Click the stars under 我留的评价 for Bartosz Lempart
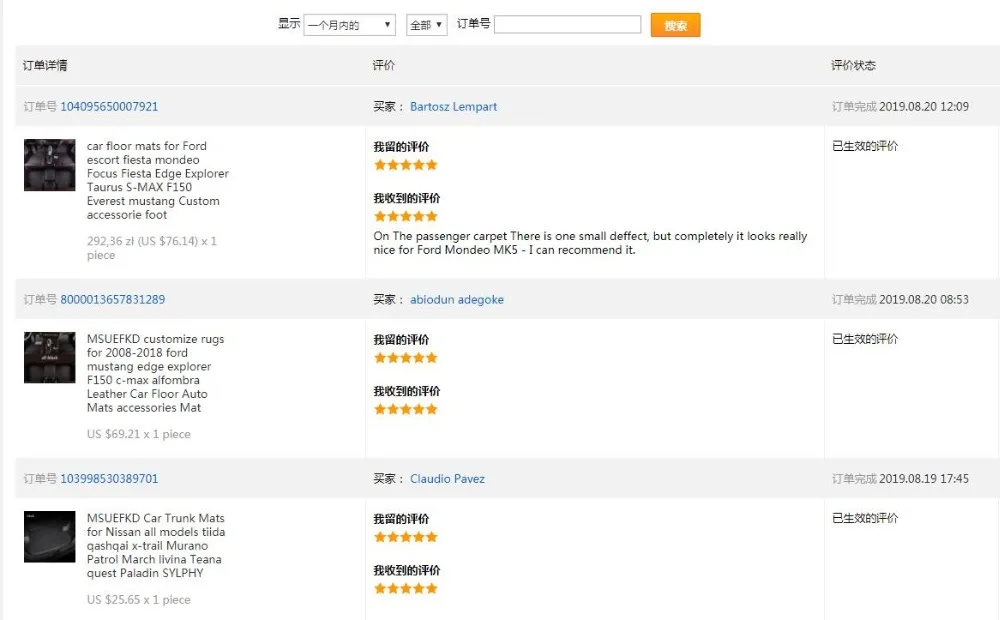 pos(406,165)
